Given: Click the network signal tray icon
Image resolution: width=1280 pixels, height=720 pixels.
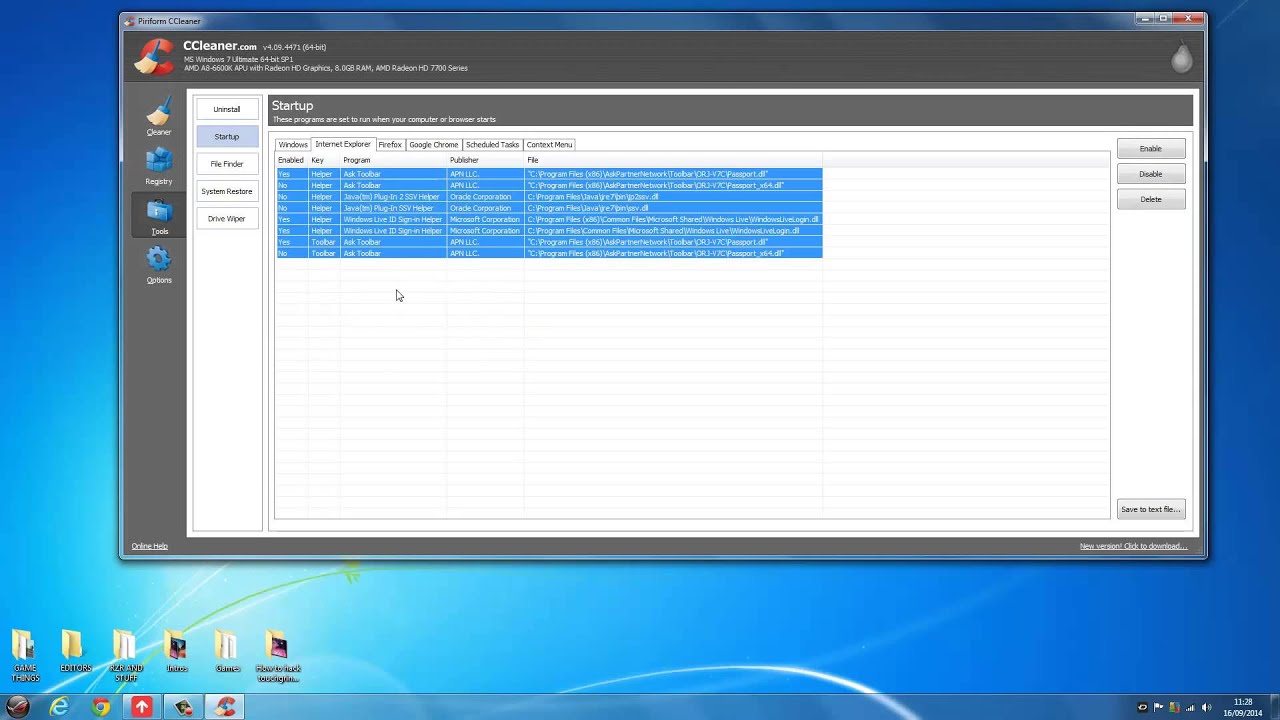Looking at the screenshot, I should [1190, 707].
